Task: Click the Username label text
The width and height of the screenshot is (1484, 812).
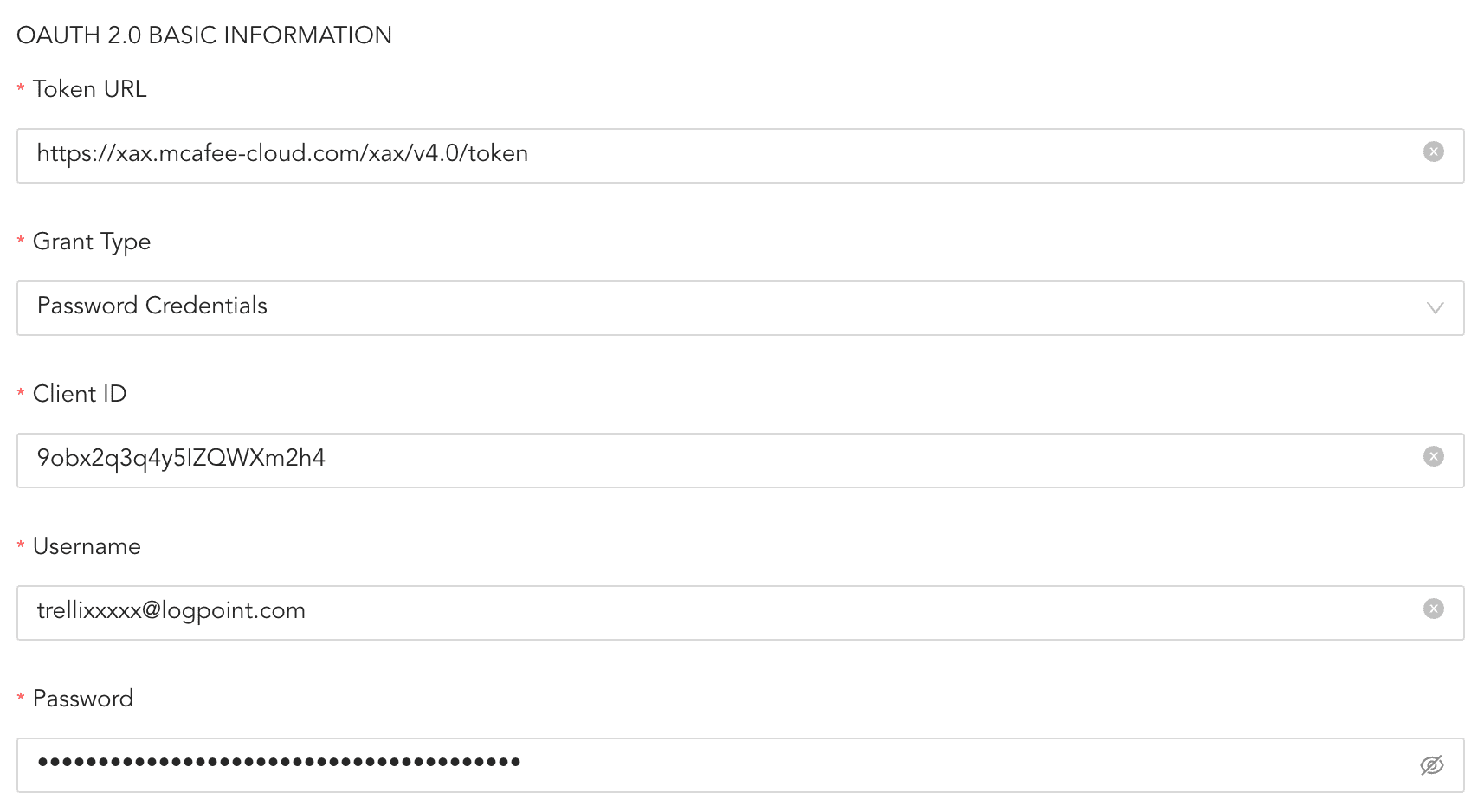Action: 87,546
